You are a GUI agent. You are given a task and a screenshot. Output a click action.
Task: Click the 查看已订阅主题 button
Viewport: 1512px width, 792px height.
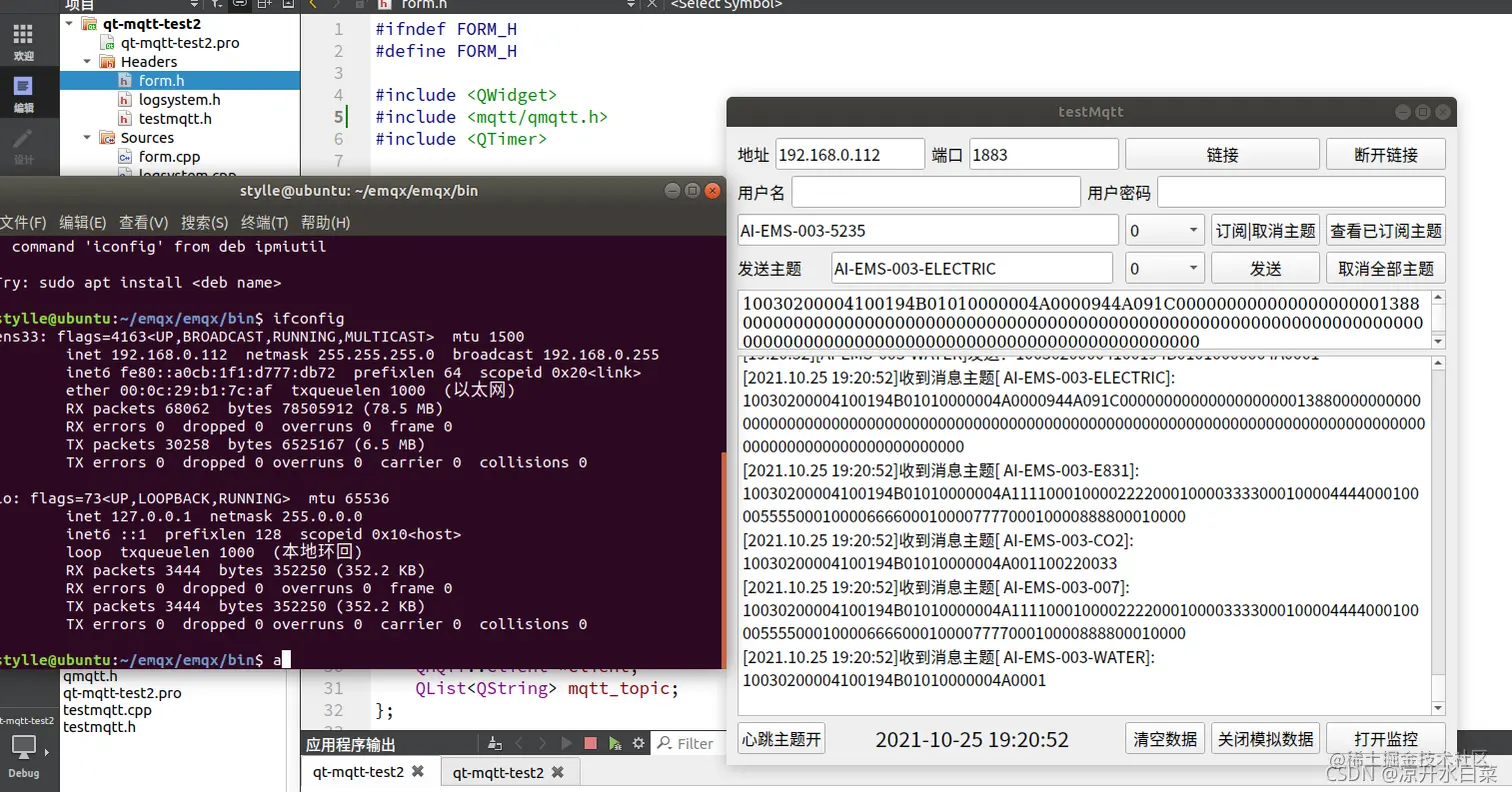click(x=1386, y=230)
